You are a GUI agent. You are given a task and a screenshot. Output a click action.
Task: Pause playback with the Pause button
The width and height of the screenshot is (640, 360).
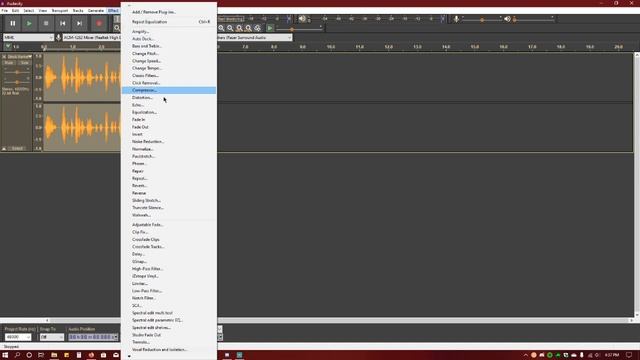point(13,23)
